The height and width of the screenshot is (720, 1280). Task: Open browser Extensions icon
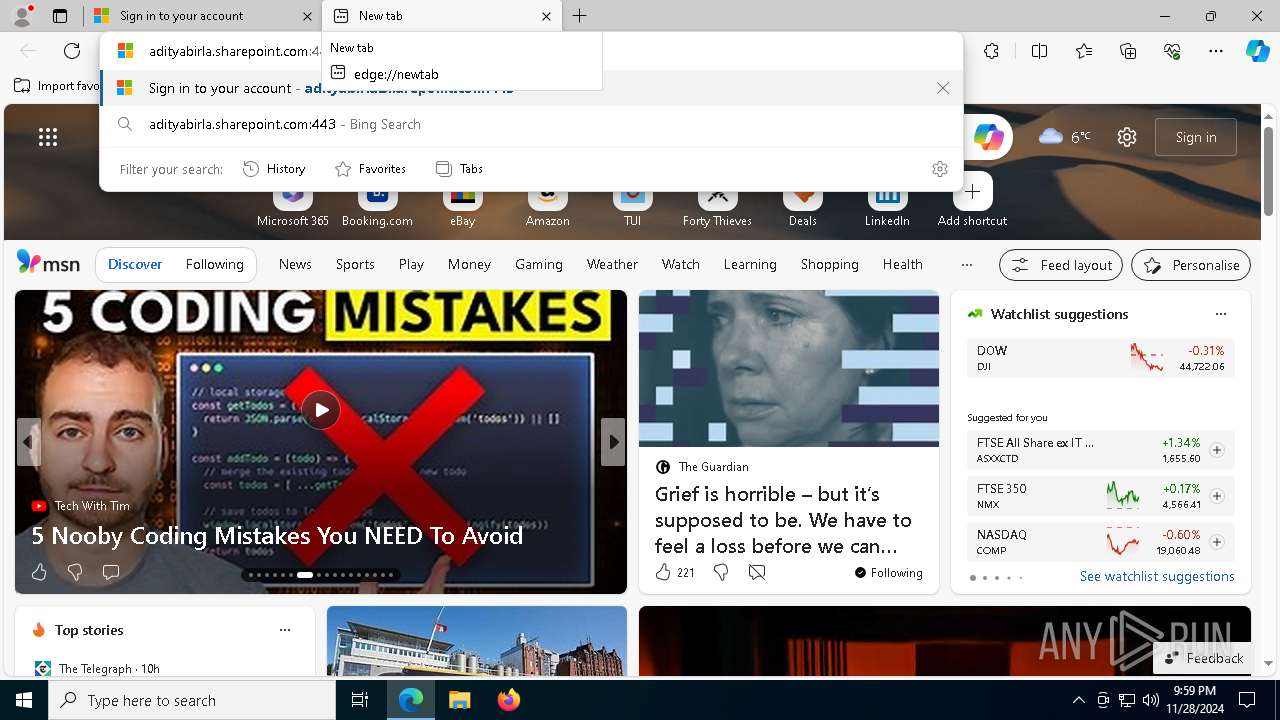click(x=991, y=51)
